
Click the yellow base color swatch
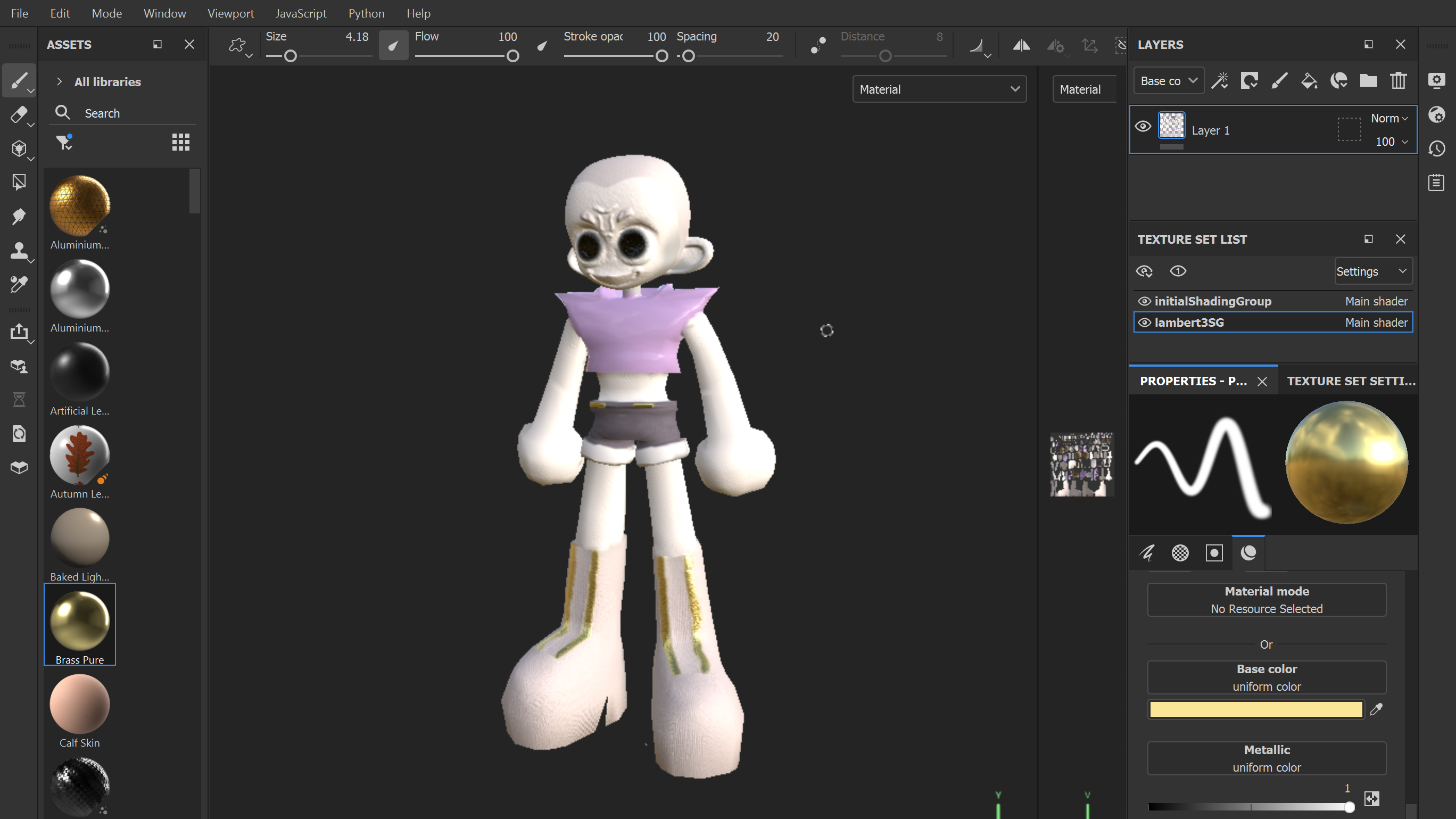pos(1255,709)
